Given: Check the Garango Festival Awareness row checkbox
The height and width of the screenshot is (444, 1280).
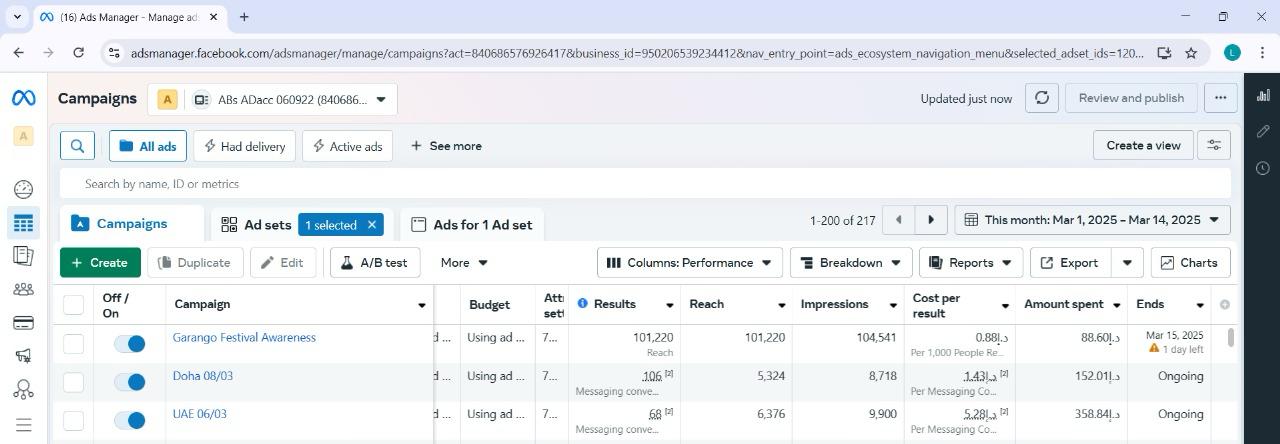Looking at the screenshot, I should (73, 343).
